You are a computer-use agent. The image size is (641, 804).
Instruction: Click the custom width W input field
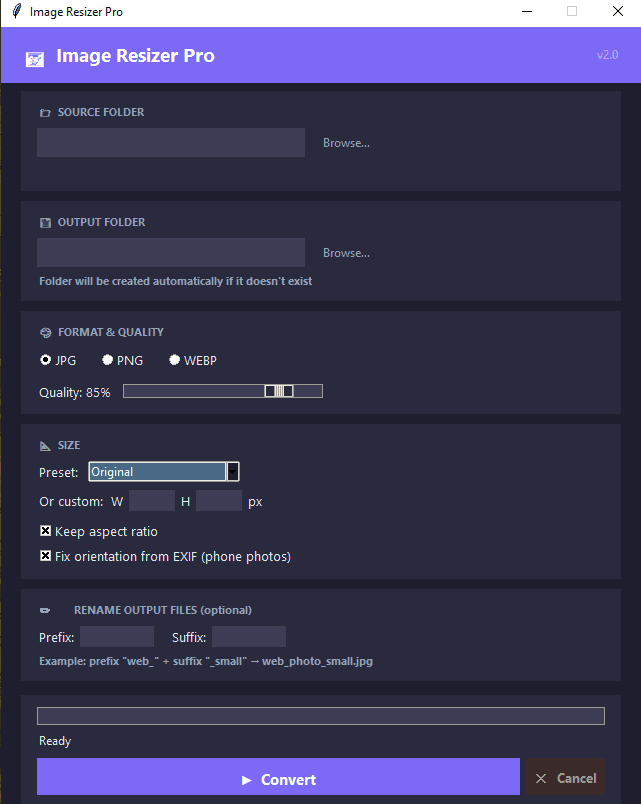pos(152,500)
